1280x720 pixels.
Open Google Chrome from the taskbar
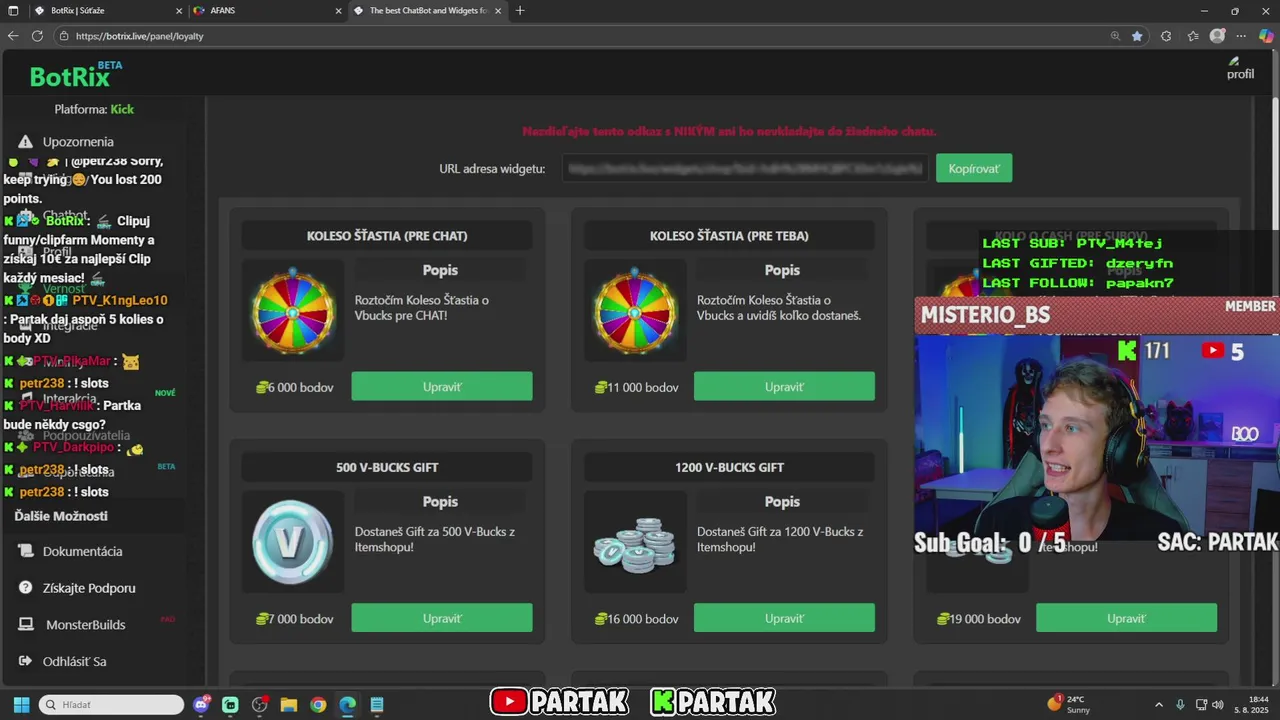(x=318, y=704)
